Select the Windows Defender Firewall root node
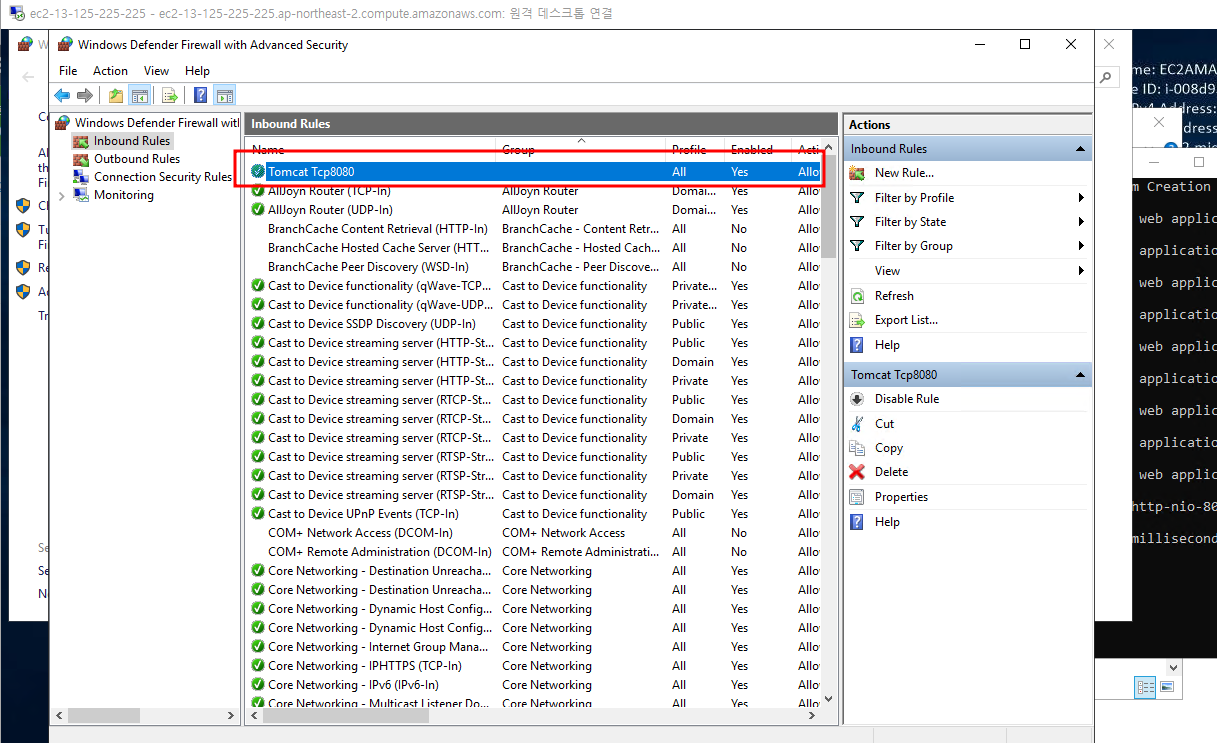 (x=157, y=123)
